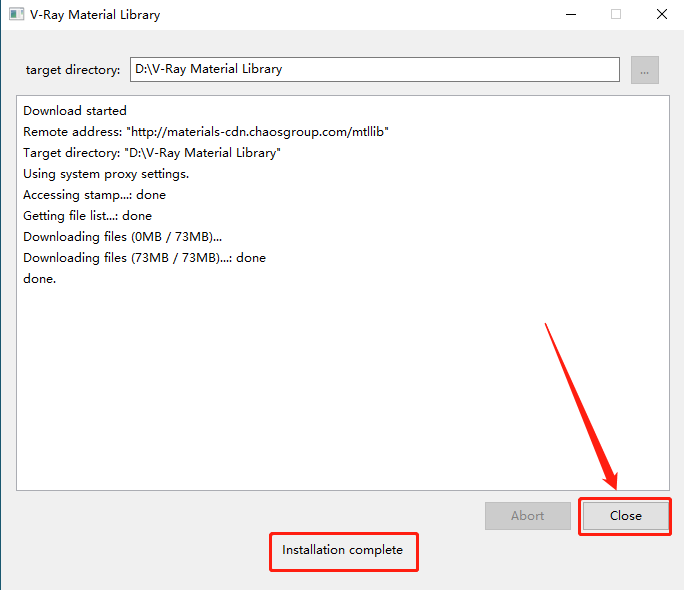Image resolution: width=684 pixels, height=590 pixels.
Task: Click the V-Ray Material Library title icon
Action: pos(17,14)
